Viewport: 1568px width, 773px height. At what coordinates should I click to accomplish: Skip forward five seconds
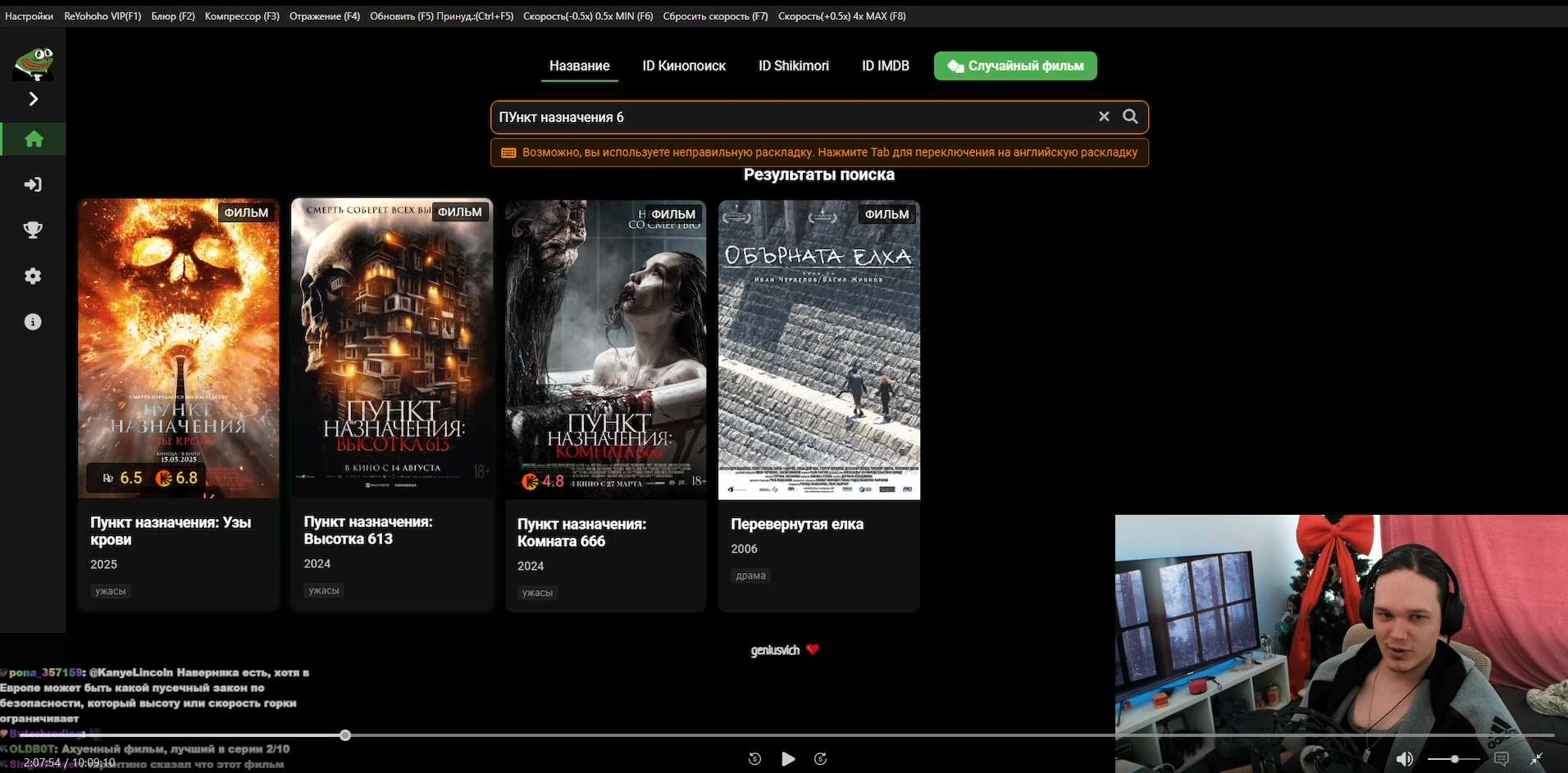(820, 759)
